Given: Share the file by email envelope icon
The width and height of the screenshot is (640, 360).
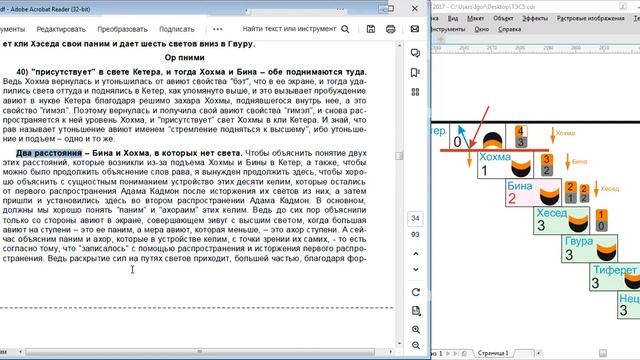Looking at the screenshot, I should (x=415, y=29).
